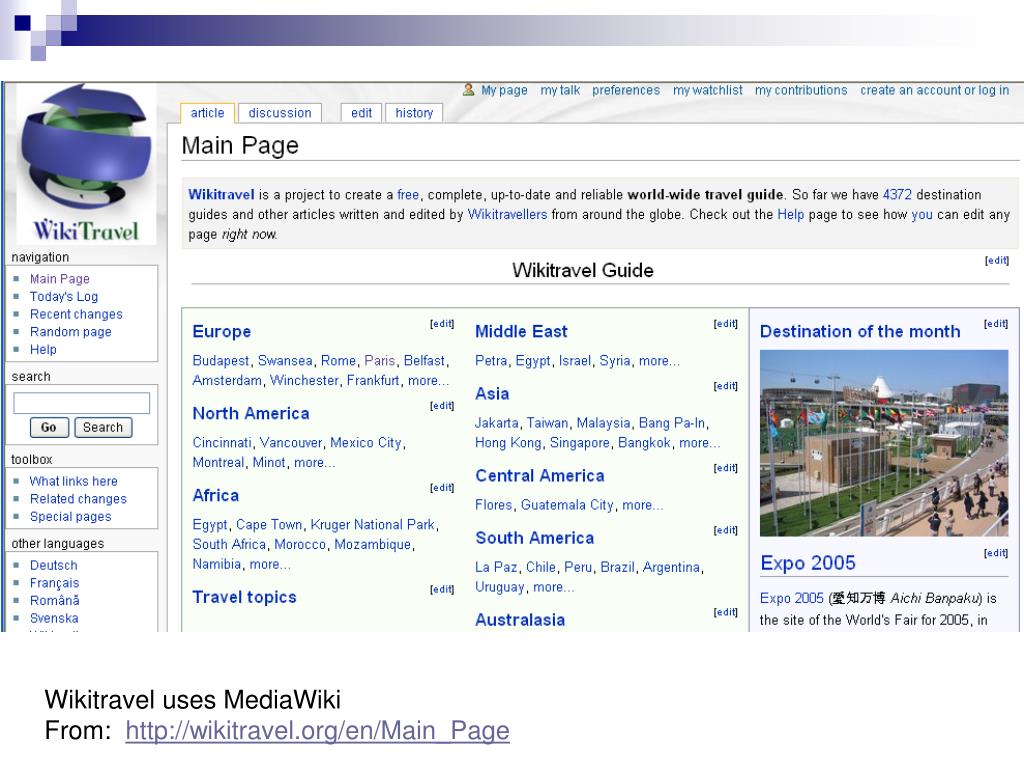Go to my talk
This screenshot has width=1024, height=768.
pos(560,90)
